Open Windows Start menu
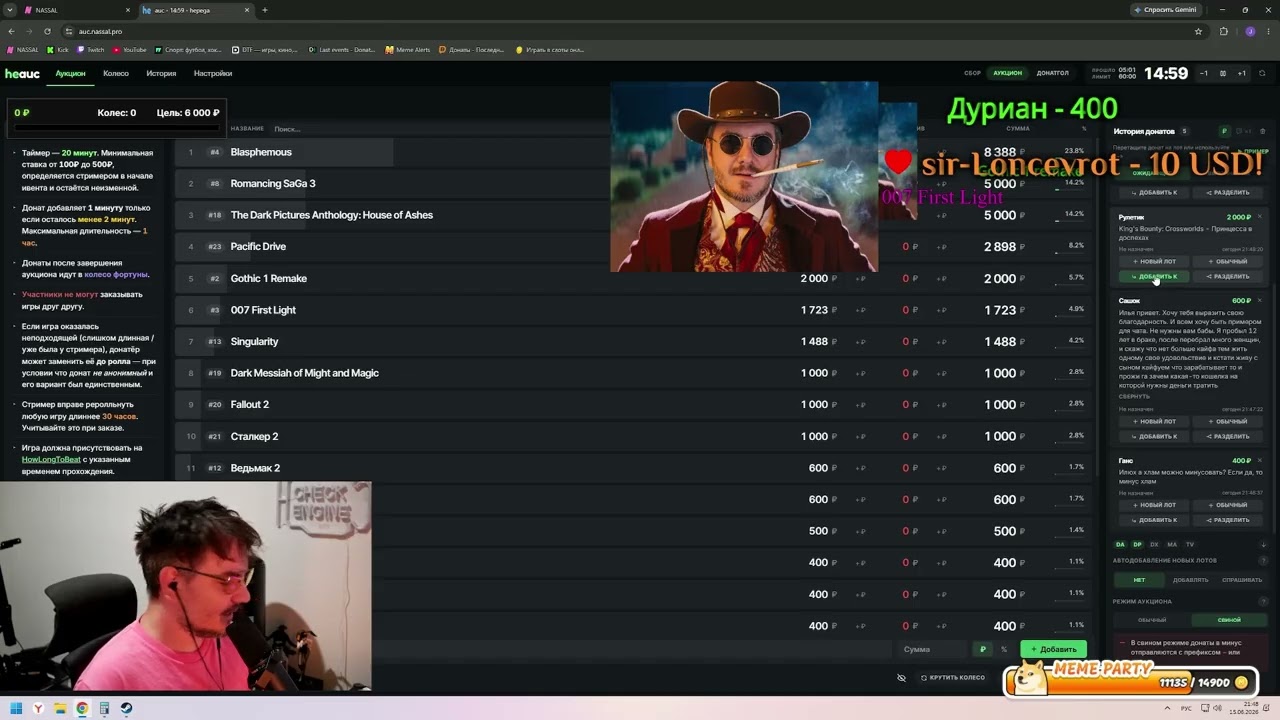The height and width of the screenshot is (720, 1280). (16, 708)
